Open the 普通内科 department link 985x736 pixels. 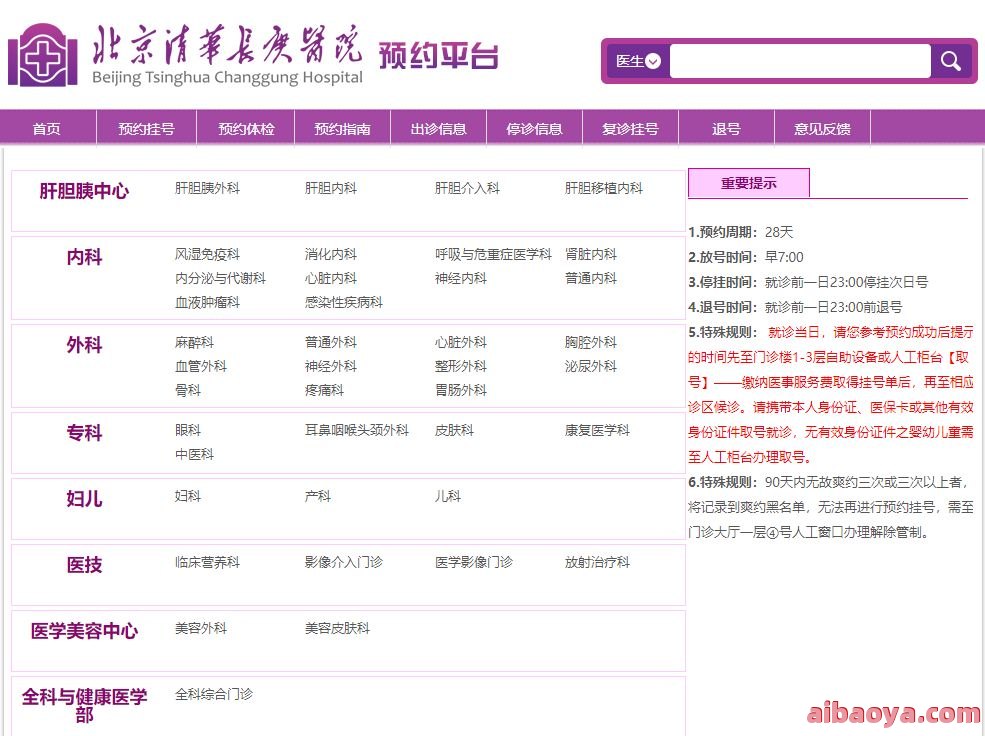590,278
